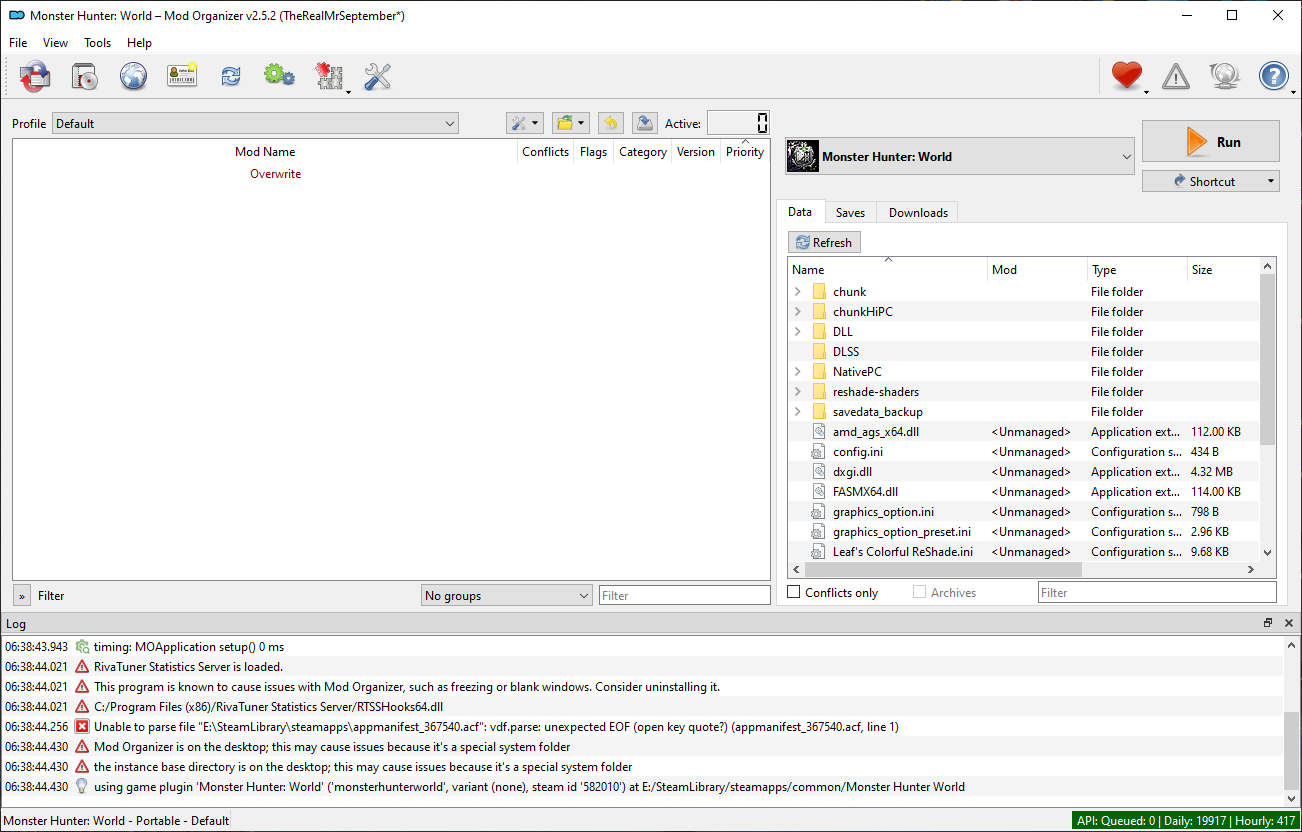
Task: Click the red heart endorse icon
Action: (x=1127, y=76)
